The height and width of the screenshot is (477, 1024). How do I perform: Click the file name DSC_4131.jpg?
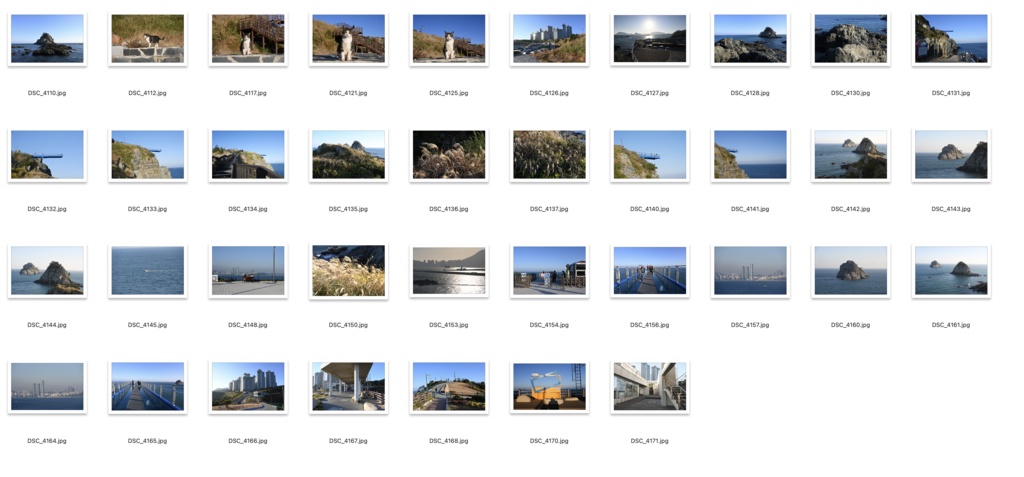pos(951,93)
